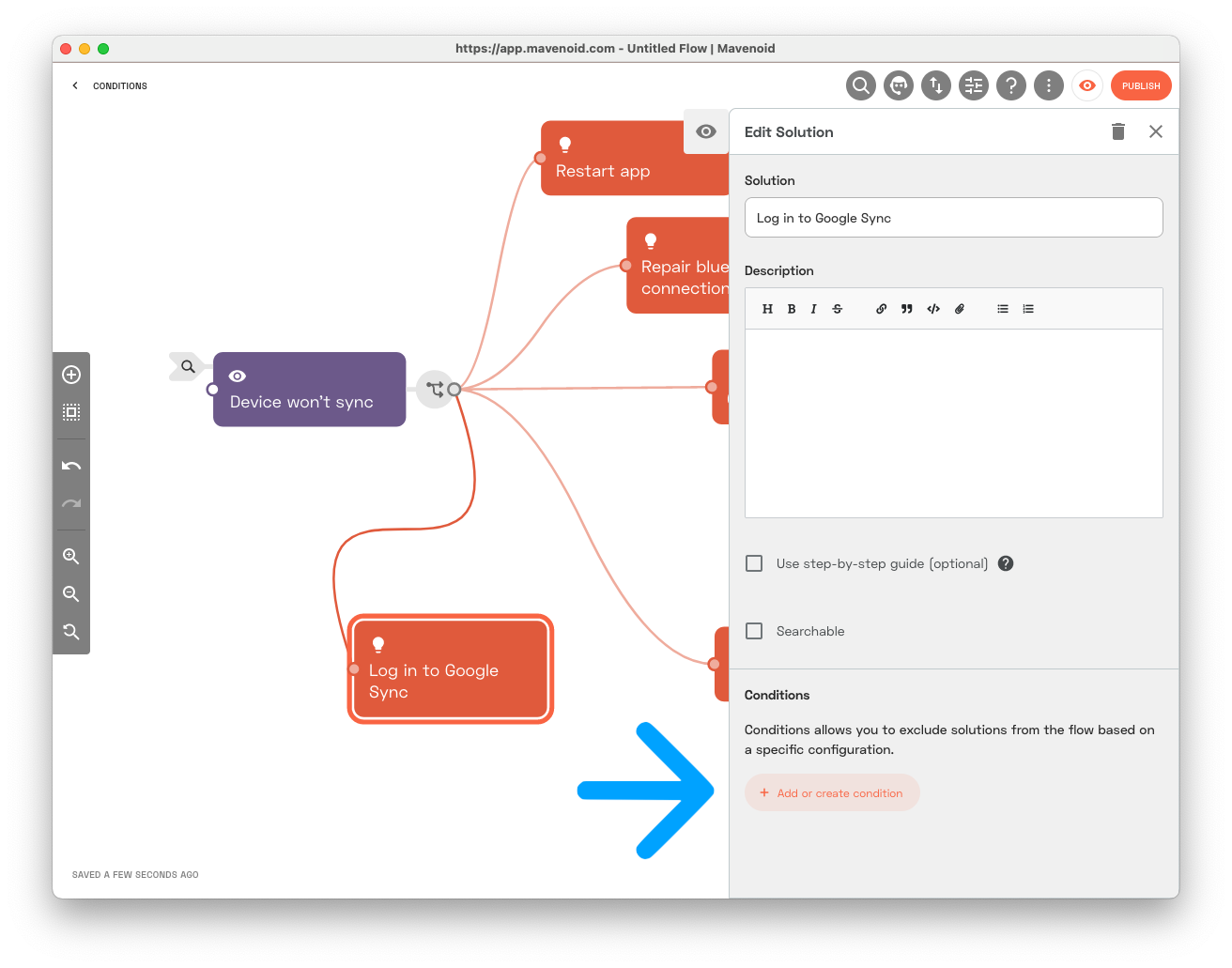Click inside the Description text area
The width and height of the screenshot is (1232, 968).
coord(953,423)
